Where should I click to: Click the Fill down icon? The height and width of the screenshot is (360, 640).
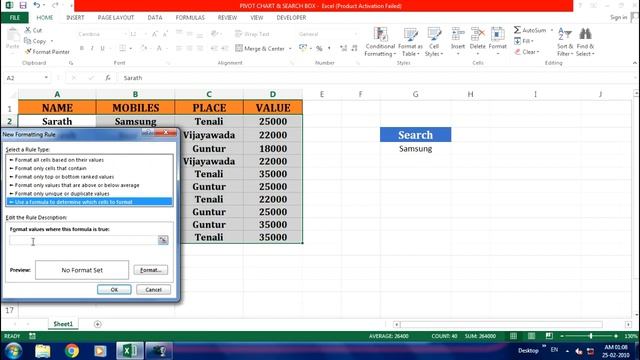[518, 41]
